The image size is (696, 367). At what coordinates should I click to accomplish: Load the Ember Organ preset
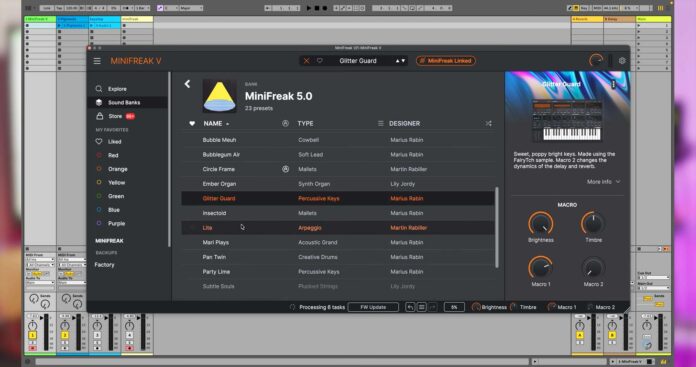tap(338, 184)
